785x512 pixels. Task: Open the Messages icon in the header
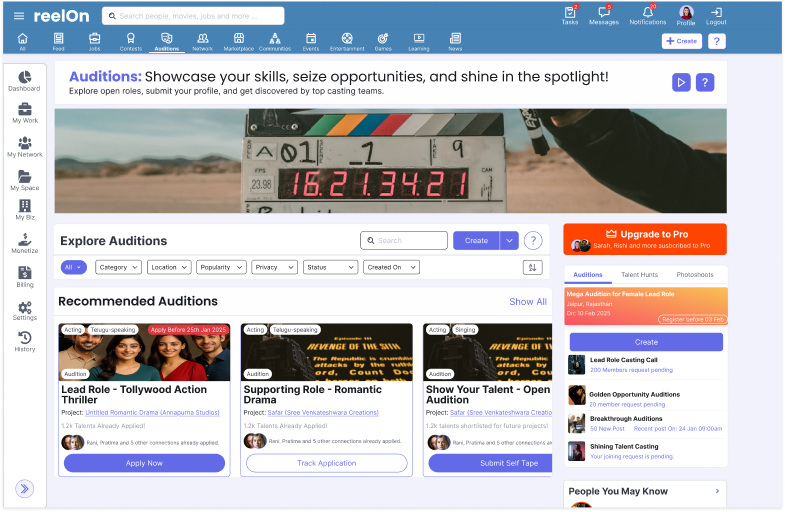(603, 15)
